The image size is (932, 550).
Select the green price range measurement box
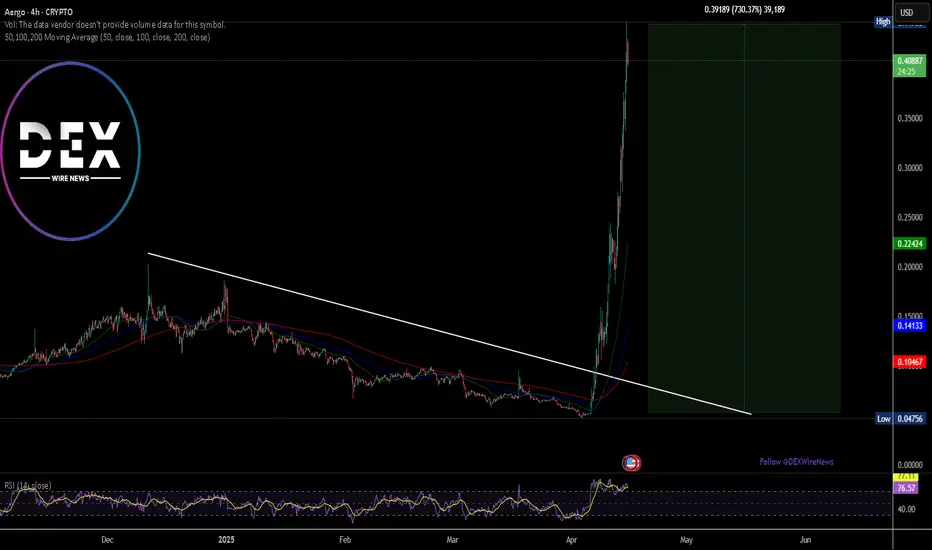click(744, 218)
